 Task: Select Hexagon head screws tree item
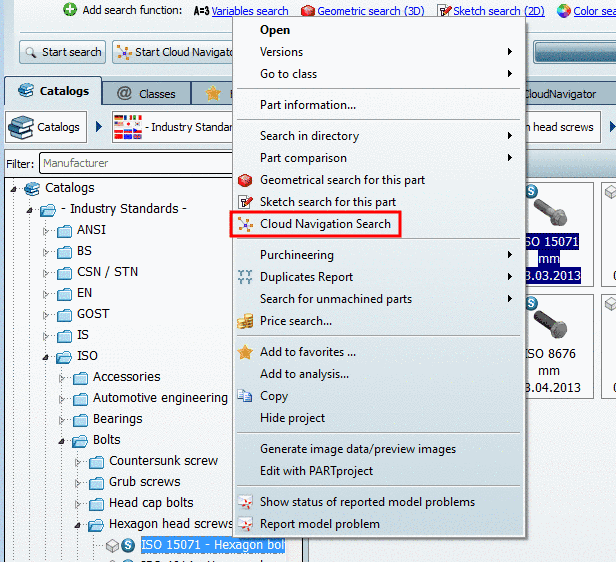[x=171, y=524]
